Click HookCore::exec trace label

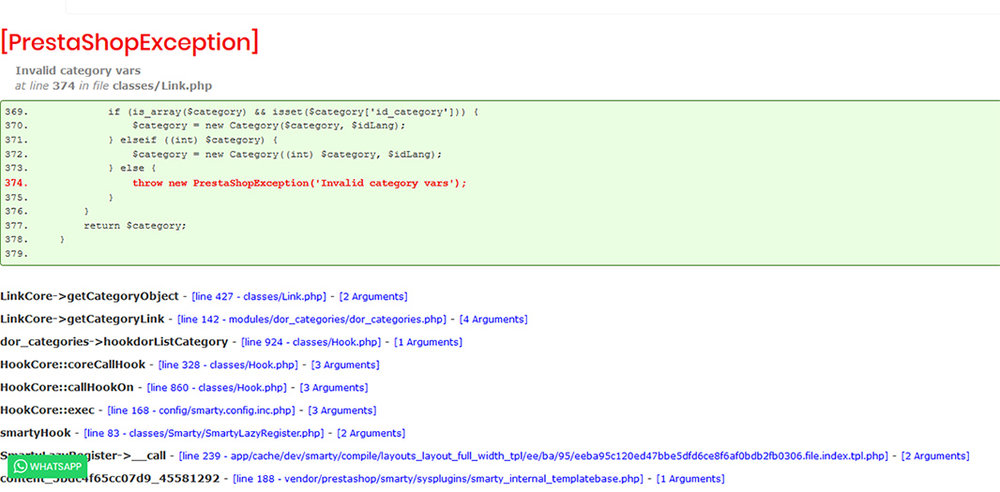click(x=47, y=410)
